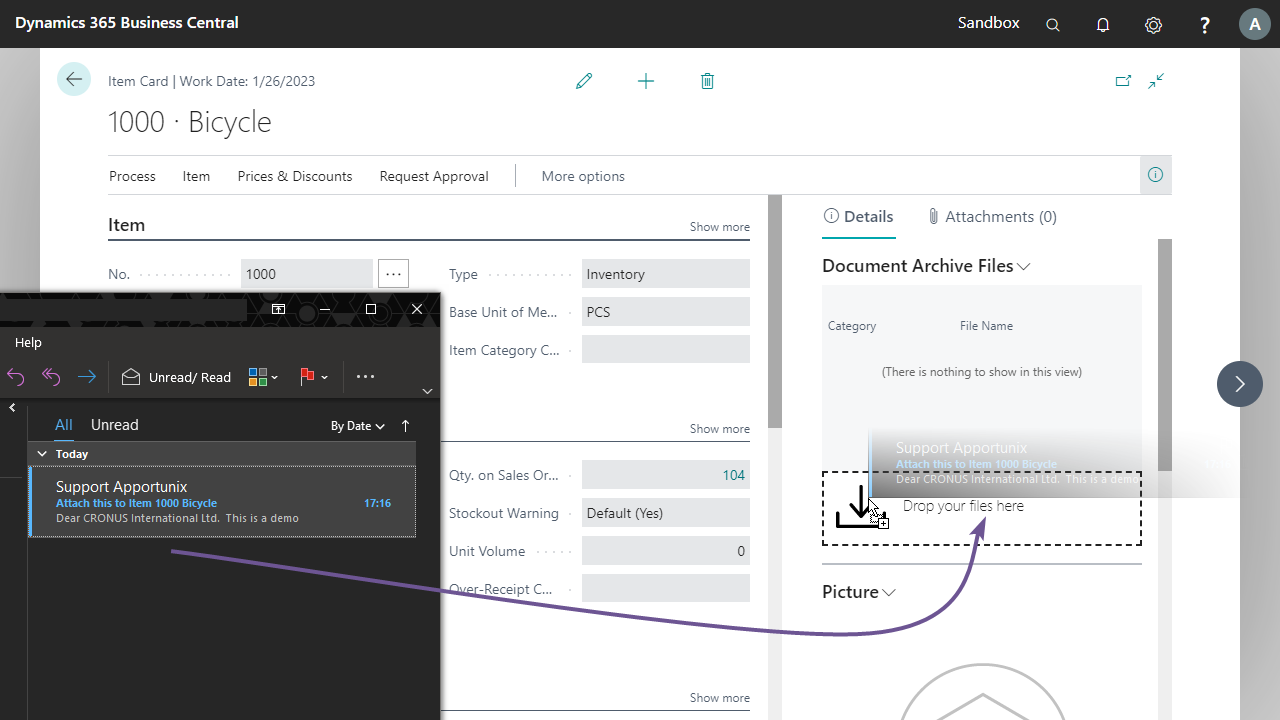Open the page in a new window icon
1280x720 pixels.
[x=1123, y=81]
